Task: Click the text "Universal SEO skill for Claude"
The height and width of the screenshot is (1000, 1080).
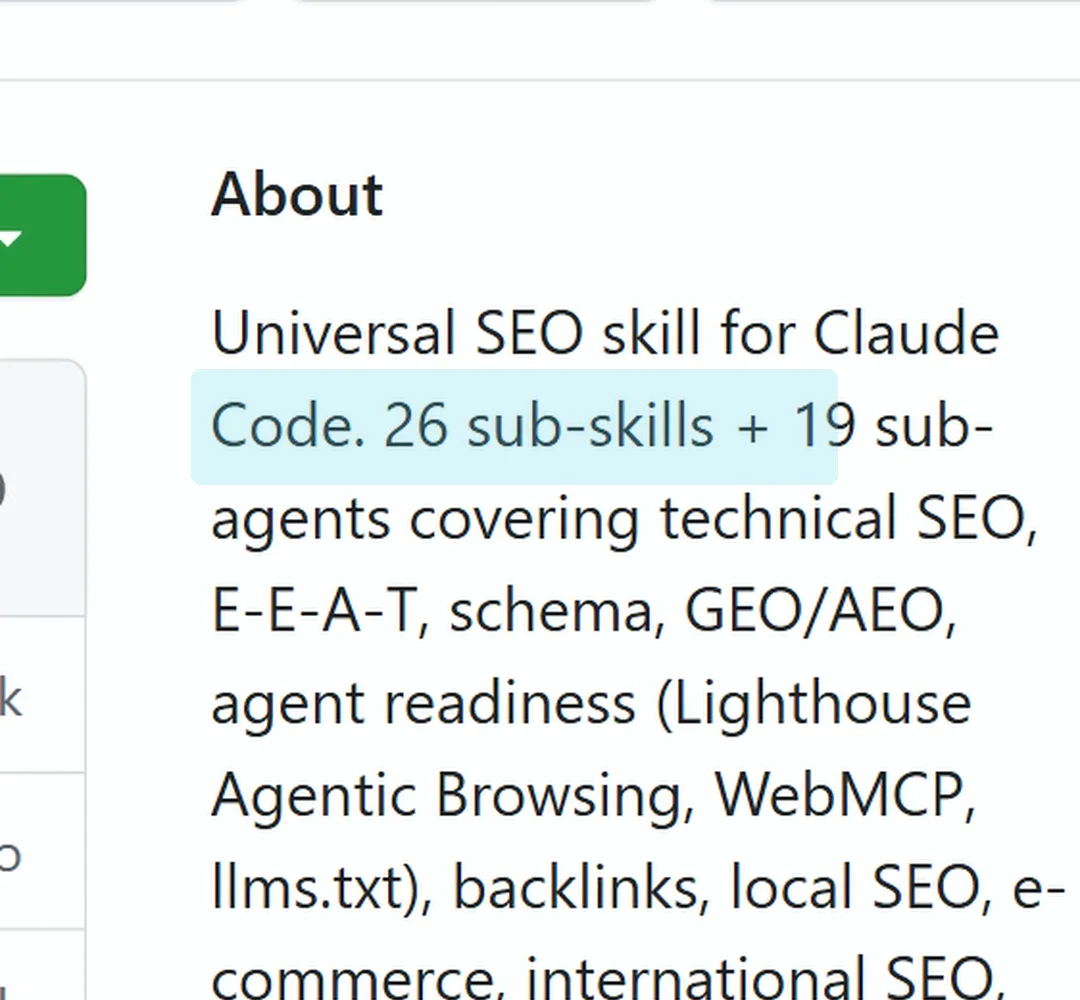Action: click(x=605, y=333)
